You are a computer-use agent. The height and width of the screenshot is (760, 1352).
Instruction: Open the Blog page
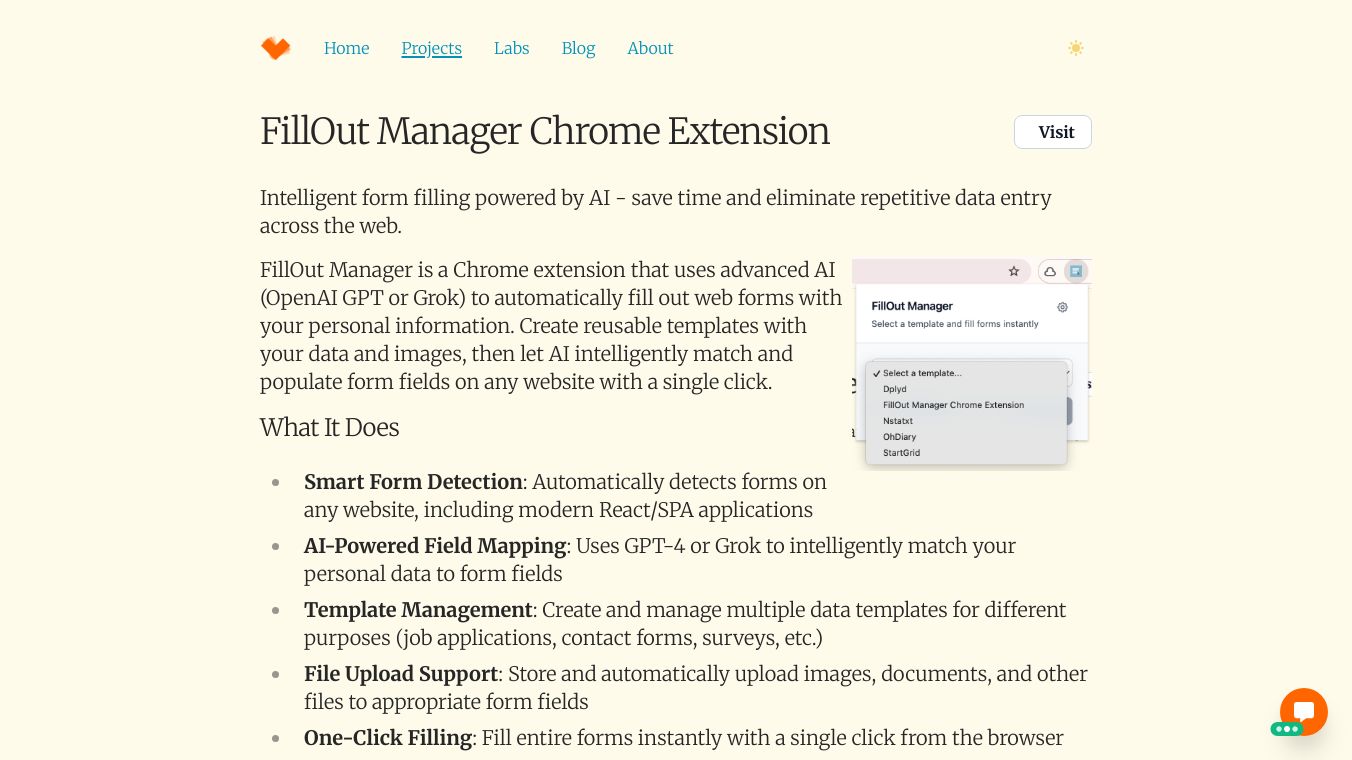pyautogui.click(x=578, y=48)
